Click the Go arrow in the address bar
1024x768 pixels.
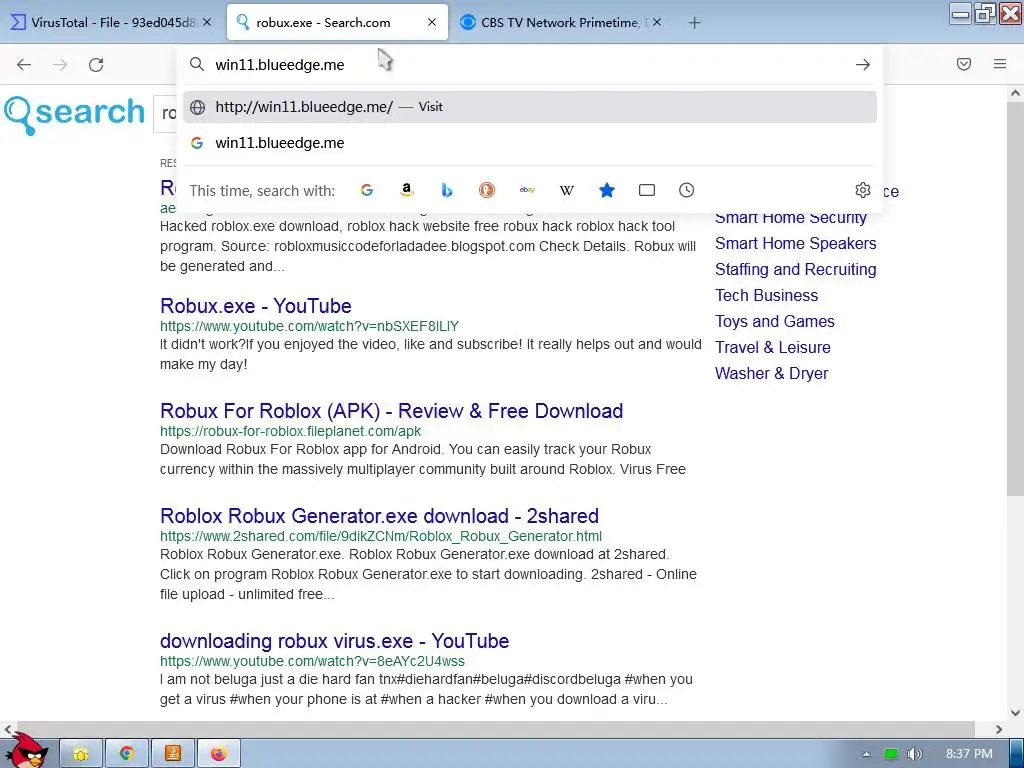pos(863,65)
